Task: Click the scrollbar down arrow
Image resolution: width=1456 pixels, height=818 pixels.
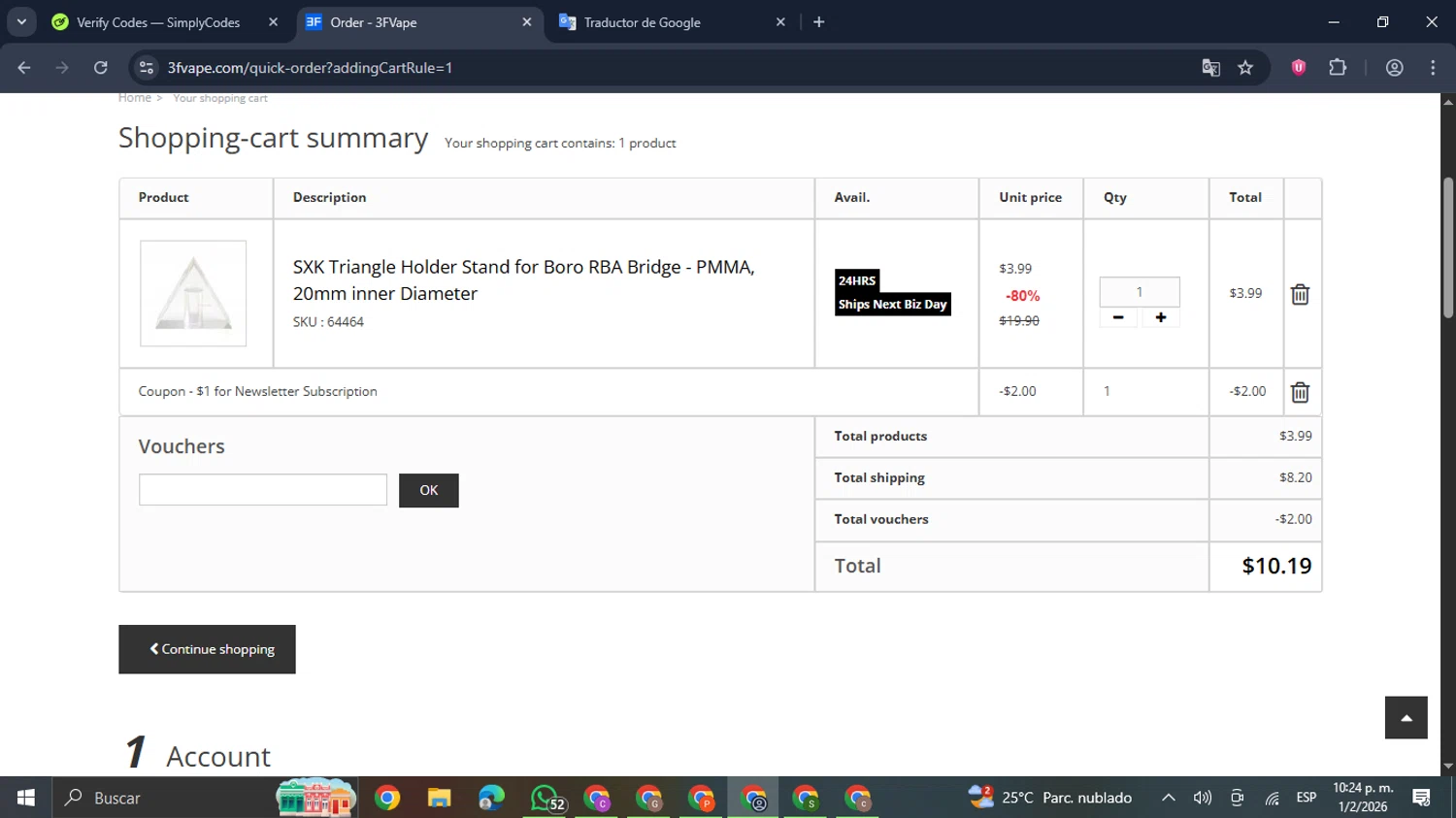Action: [x=1448, y=767]
